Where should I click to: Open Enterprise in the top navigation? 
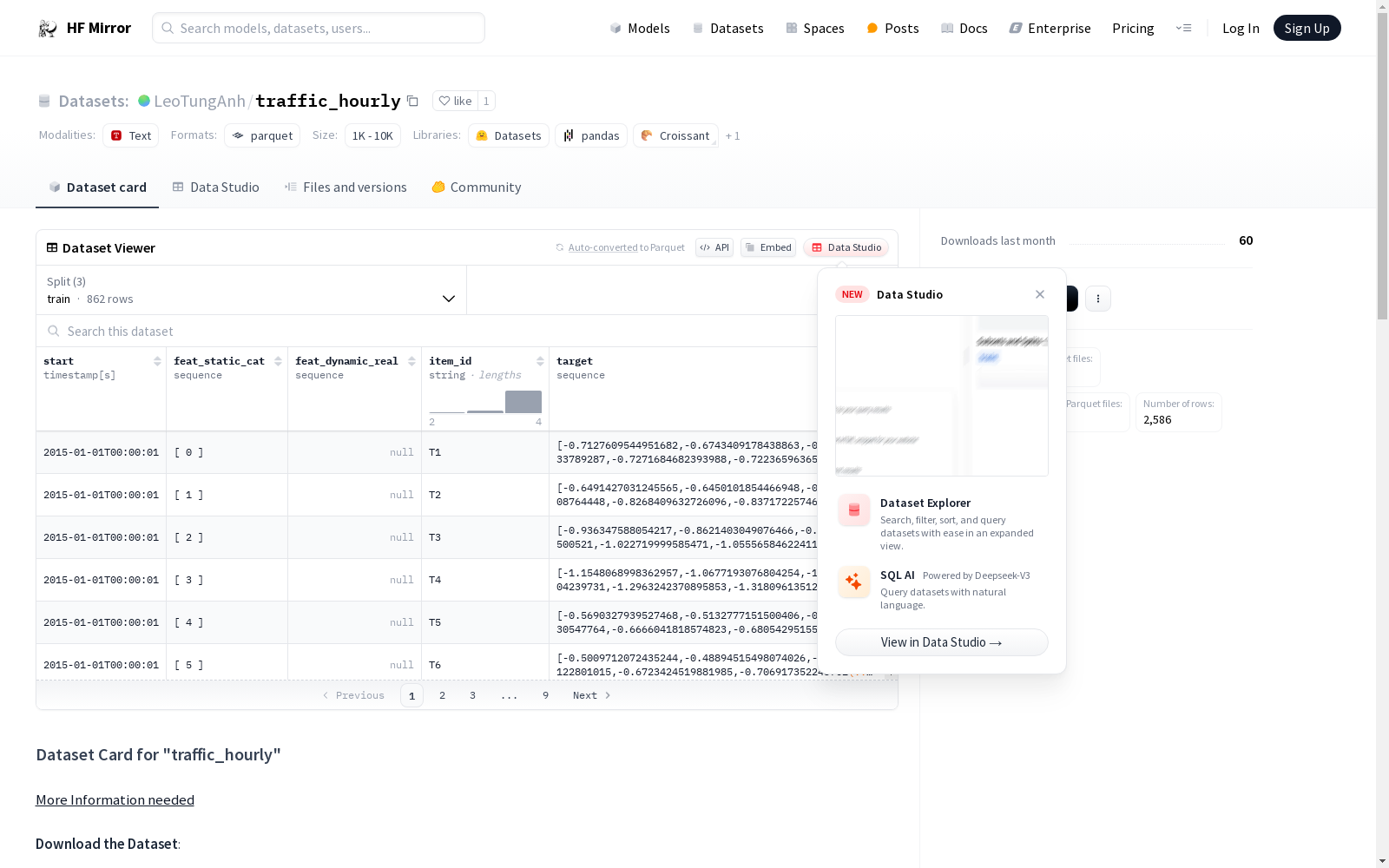click(x=1050, y=29)
